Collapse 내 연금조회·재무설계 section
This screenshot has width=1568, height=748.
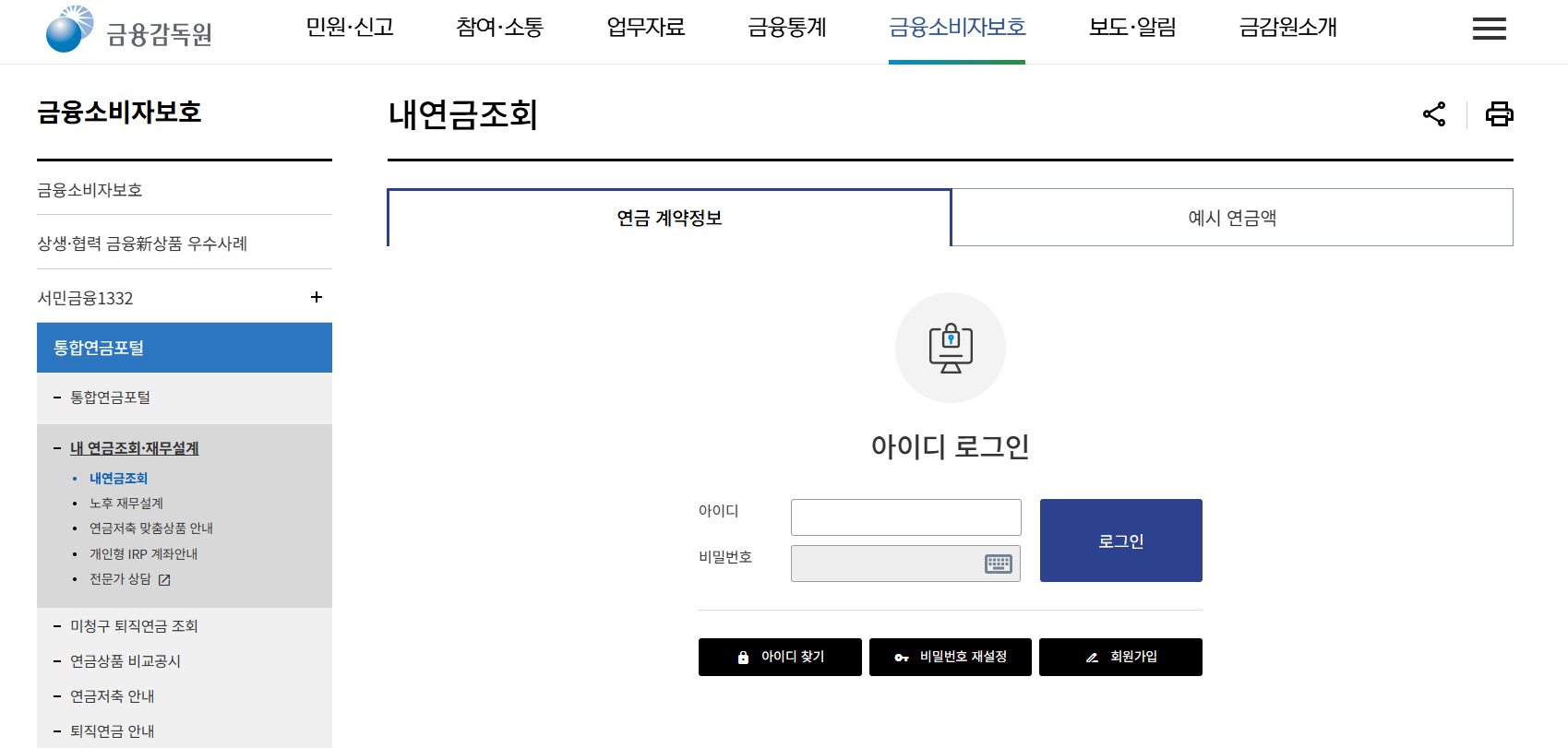(x=135, y=448)
